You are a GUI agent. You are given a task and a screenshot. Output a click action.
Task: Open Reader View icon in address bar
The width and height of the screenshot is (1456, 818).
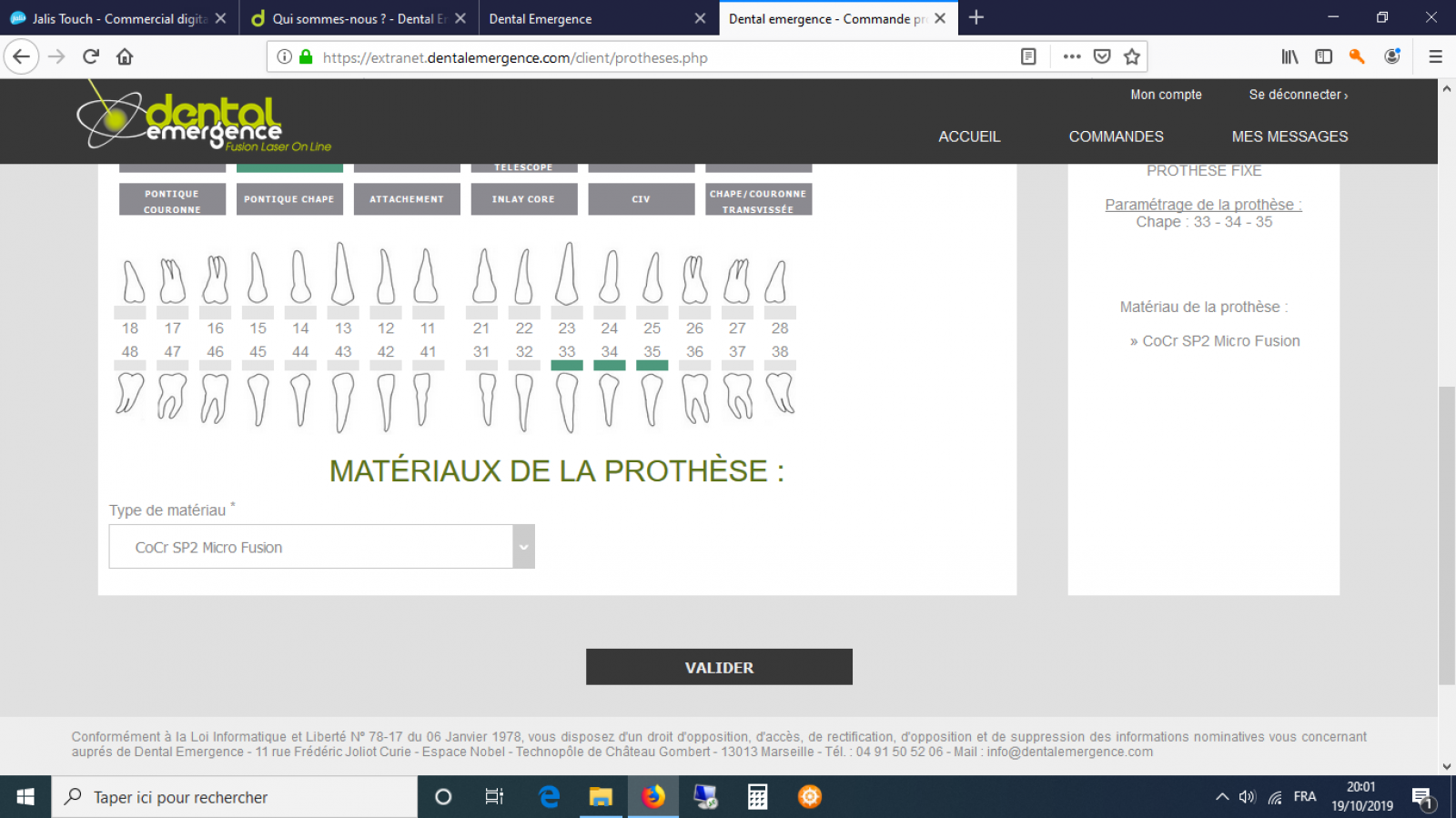click(x=1028, y=56)
